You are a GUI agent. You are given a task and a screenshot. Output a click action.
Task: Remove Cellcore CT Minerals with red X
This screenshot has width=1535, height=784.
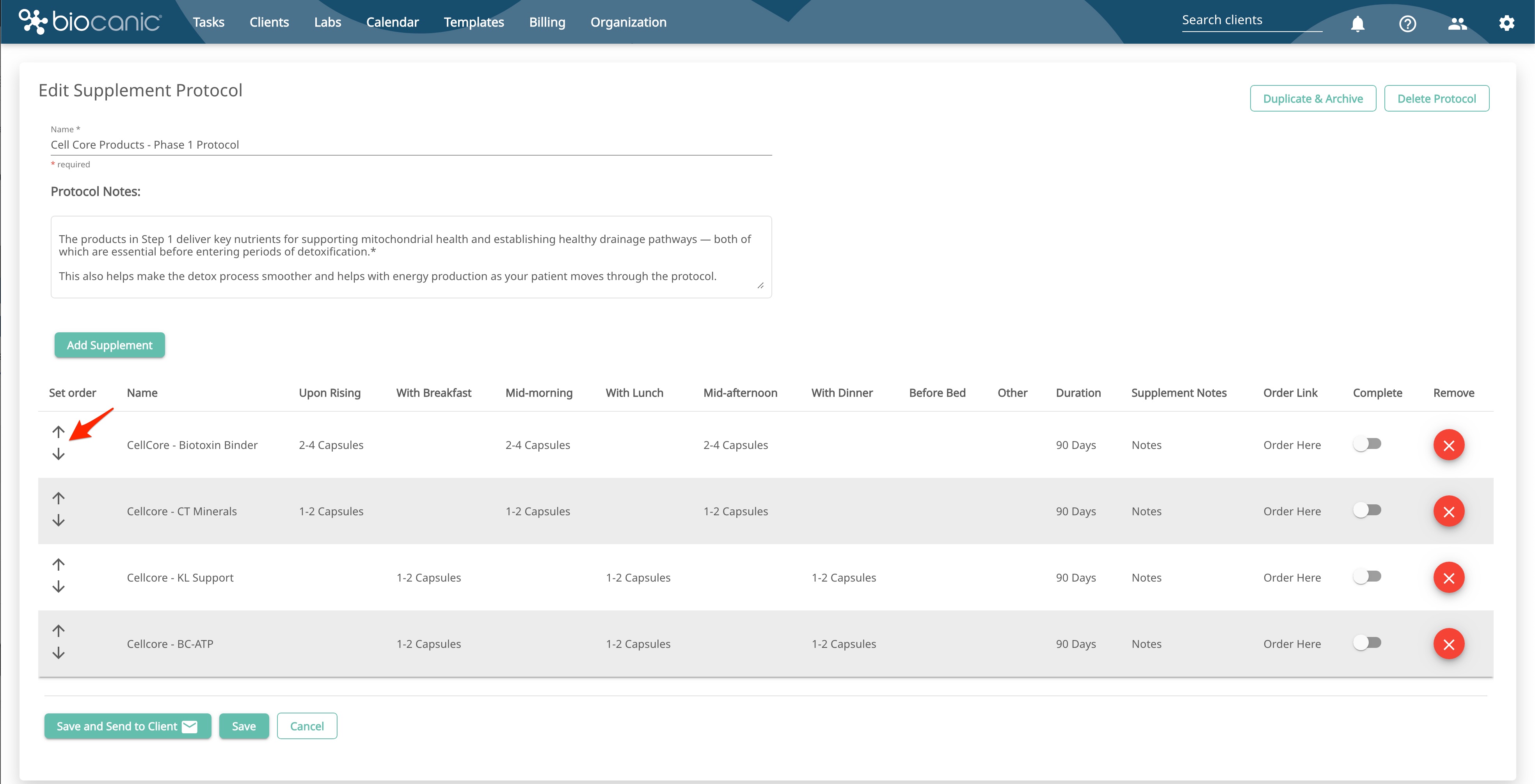click(1449, 511)
